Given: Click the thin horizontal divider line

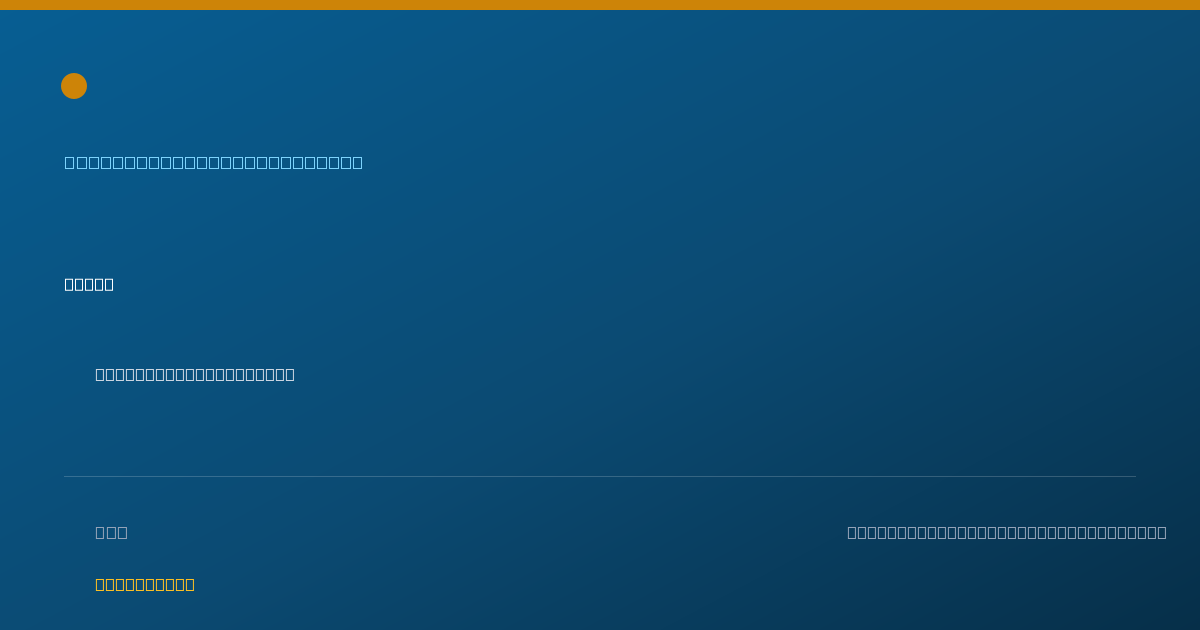Looking at the screenshot, I should click(x=600, y=476).
